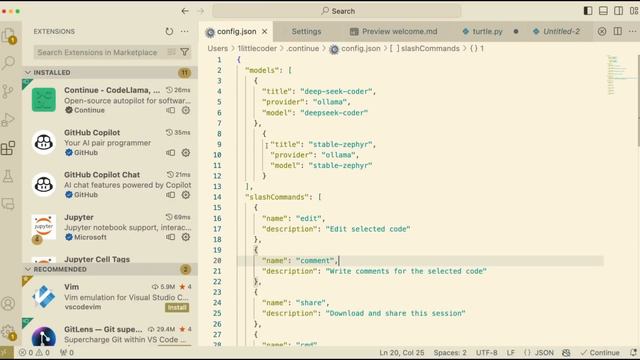Image resolution: width=640 pixels, height=360 pixels.
Task: Toggle the secondary side bar
Action: (619, 11)
